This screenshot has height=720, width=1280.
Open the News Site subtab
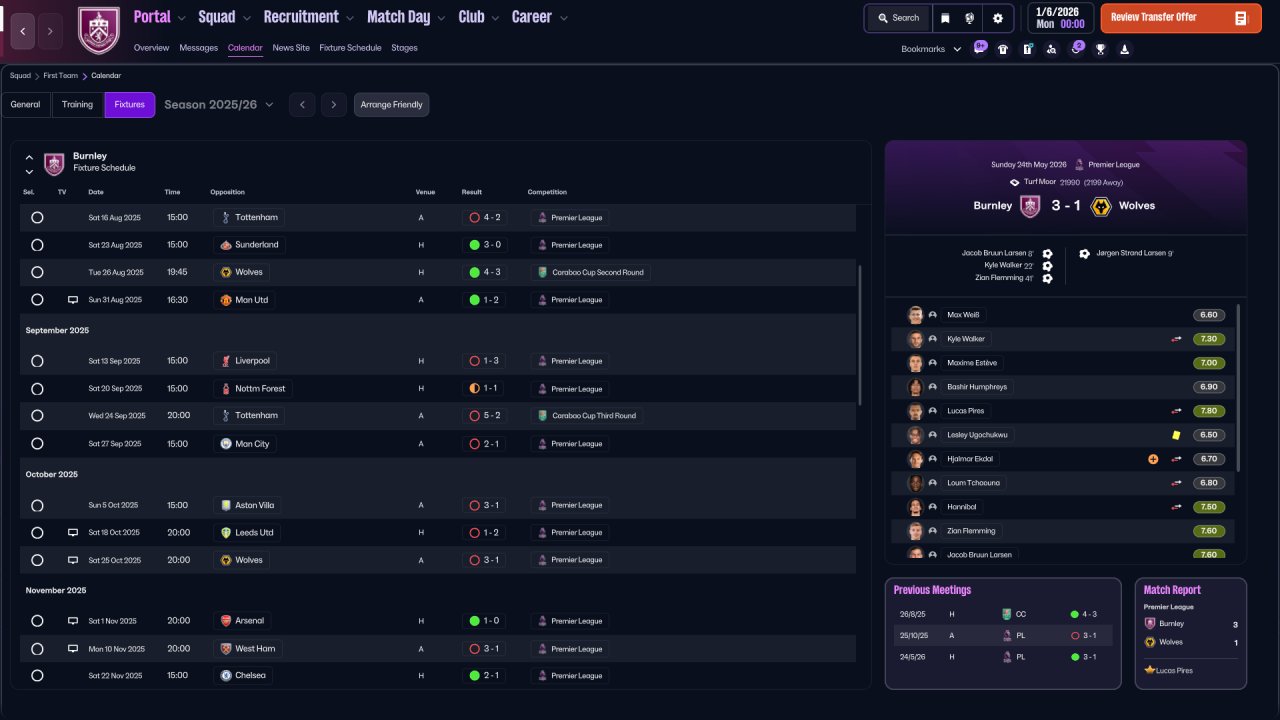pyautogui.click(x=291, y=48)
